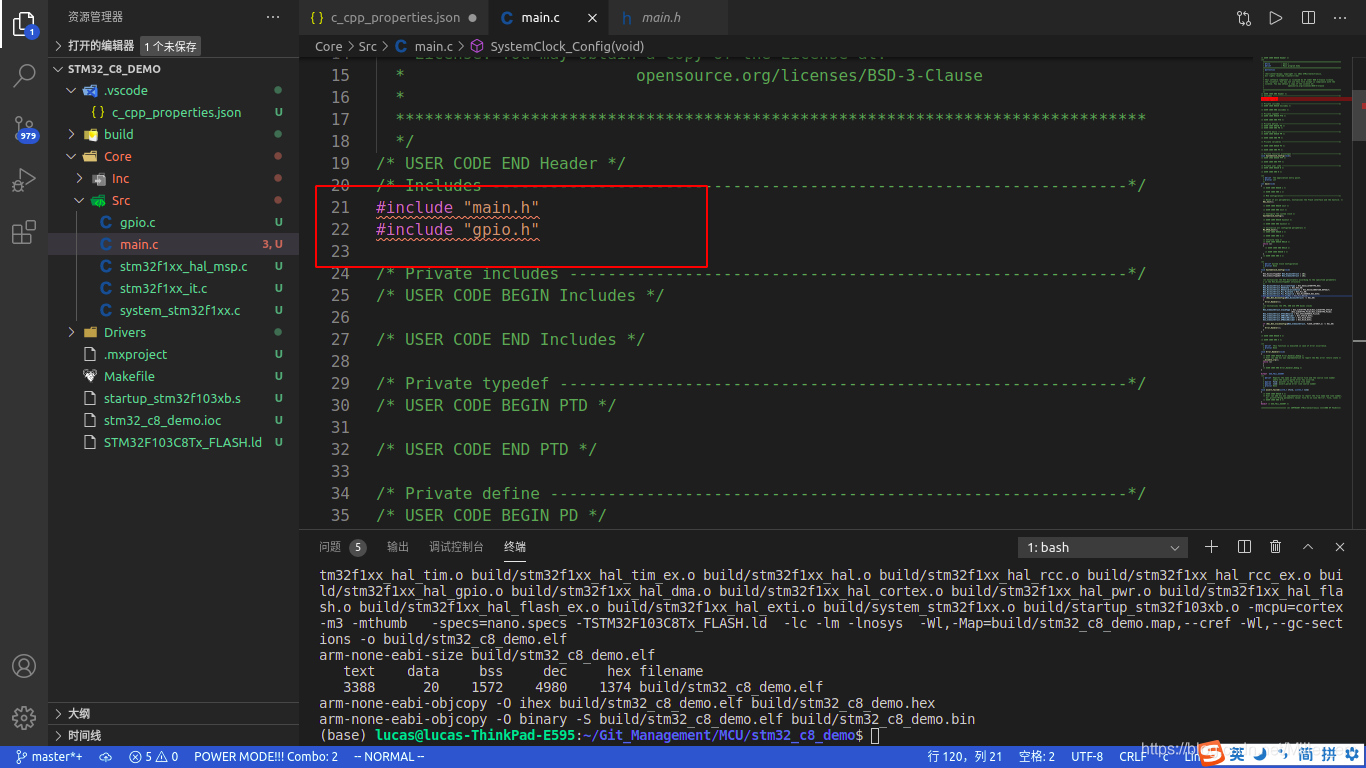Click the synchronize changes cloud icon

coord(106,757)
